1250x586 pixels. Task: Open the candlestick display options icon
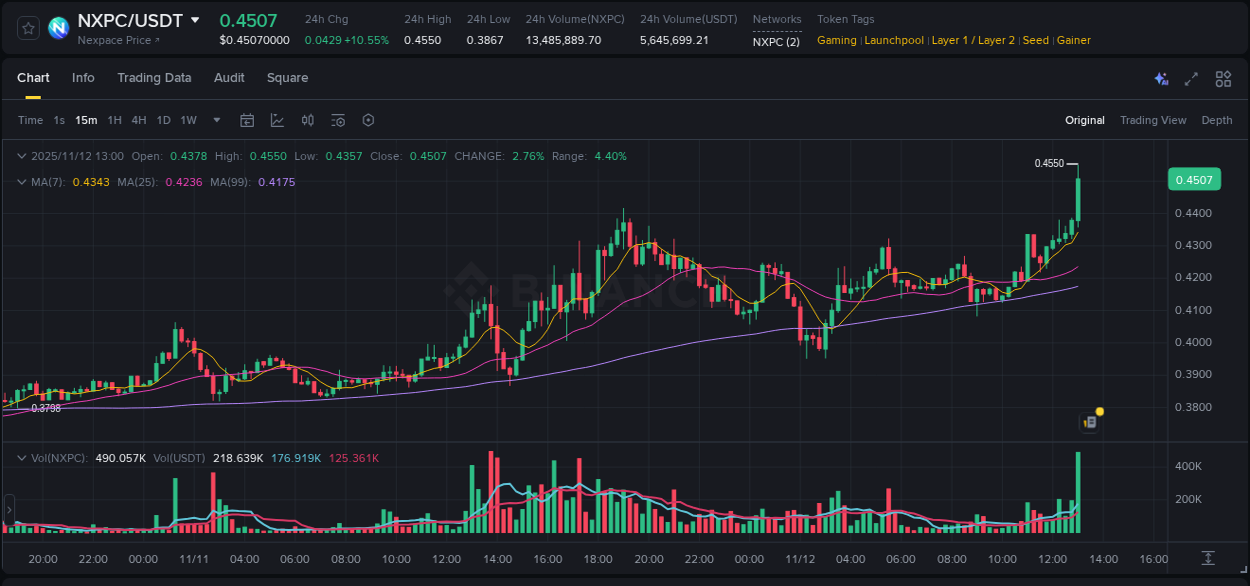(307, 120)
